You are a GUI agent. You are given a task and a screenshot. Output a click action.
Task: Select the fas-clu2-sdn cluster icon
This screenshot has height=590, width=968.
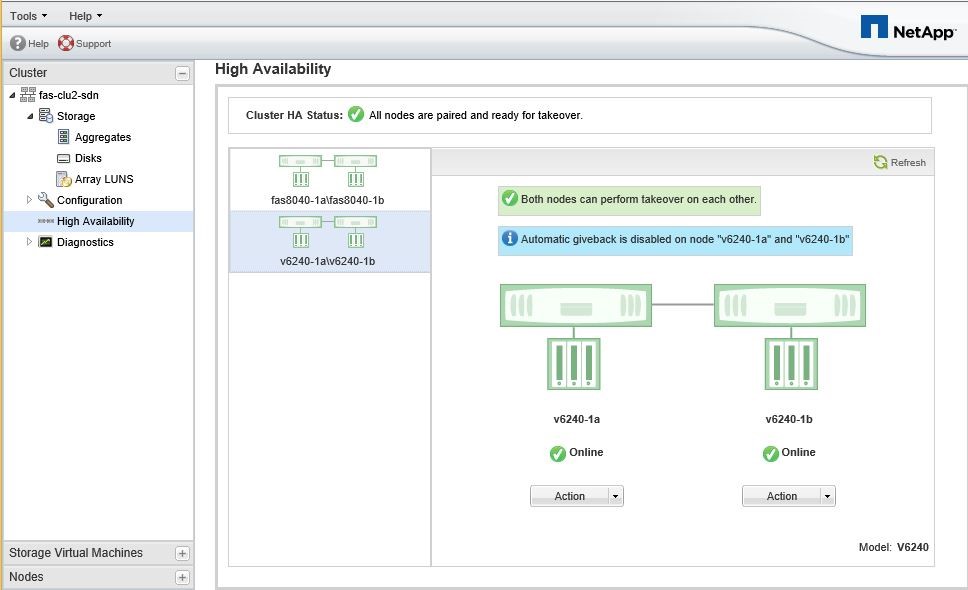28,94
